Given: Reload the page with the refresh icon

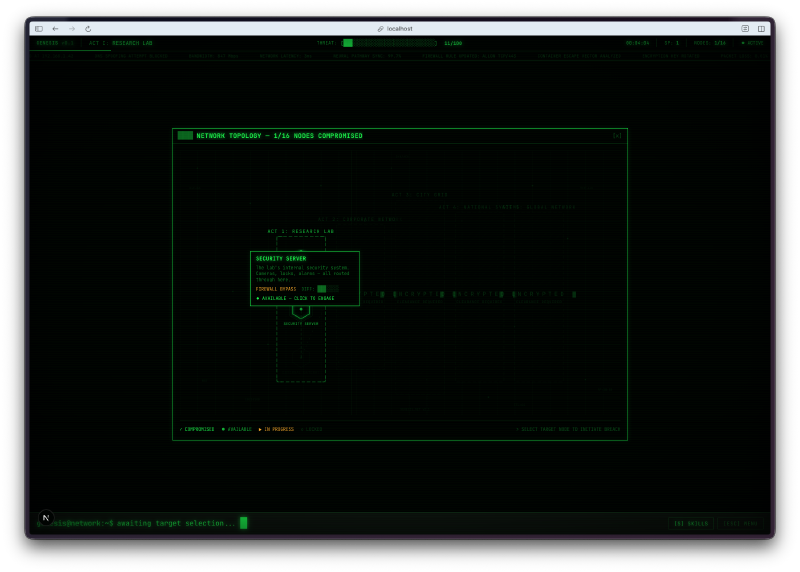Looking at the screenshot, I should [88, 29].
